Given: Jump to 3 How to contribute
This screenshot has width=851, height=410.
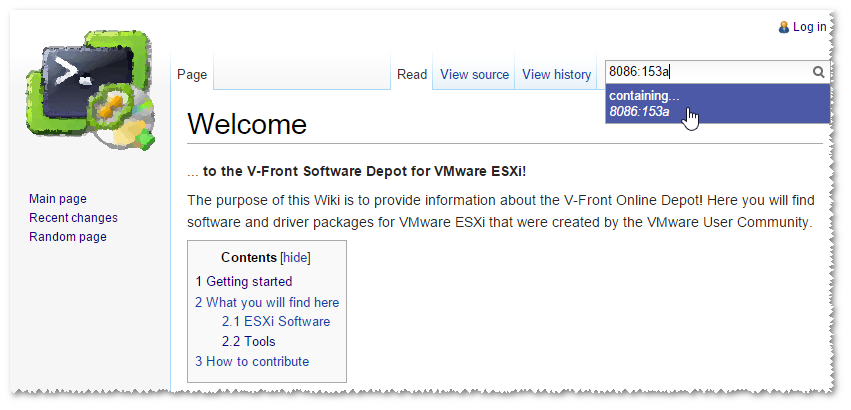Looking at the screenshot, I should coord(252,362).
